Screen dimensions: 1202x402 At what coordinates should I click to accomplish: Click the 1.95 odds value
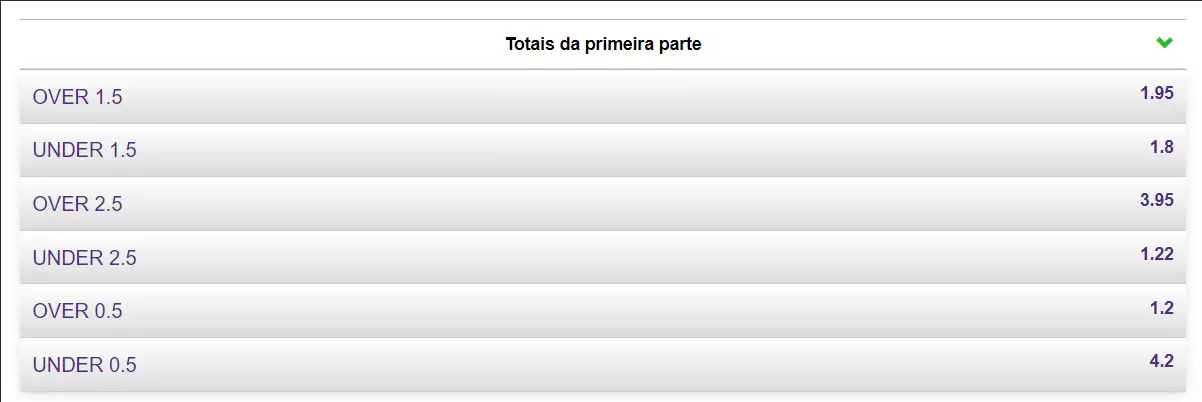pyautogui.click(x=1156, y=93)
